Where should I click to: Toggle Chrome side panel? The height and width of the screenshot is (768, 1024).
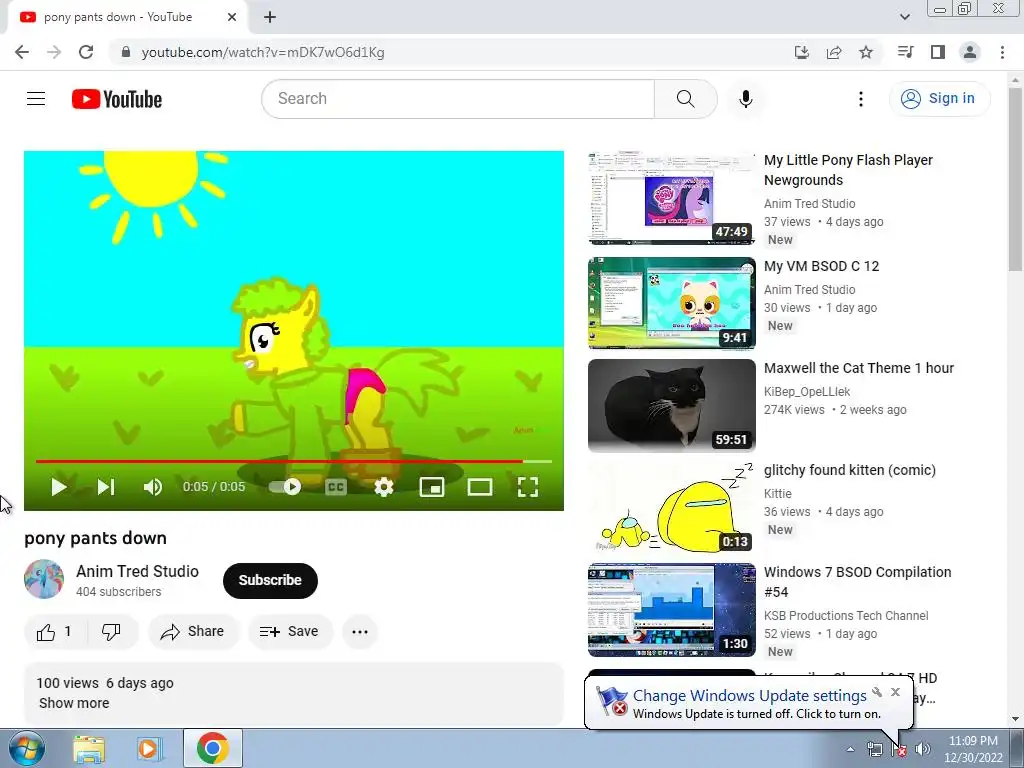[x=938, y=52]
